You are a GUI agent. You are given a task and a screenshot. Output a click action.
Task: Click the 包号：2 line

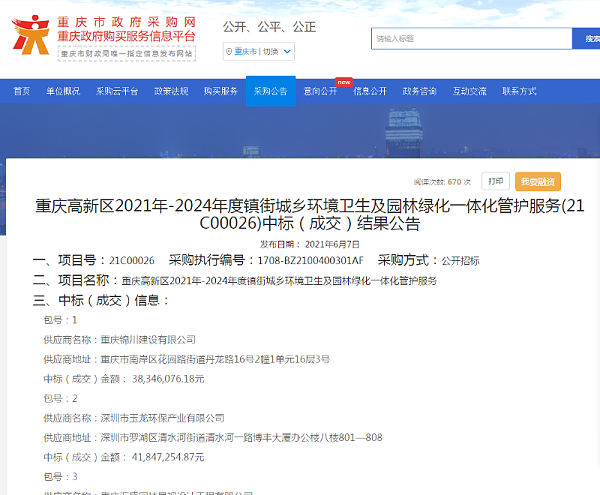tap(60, 399)
